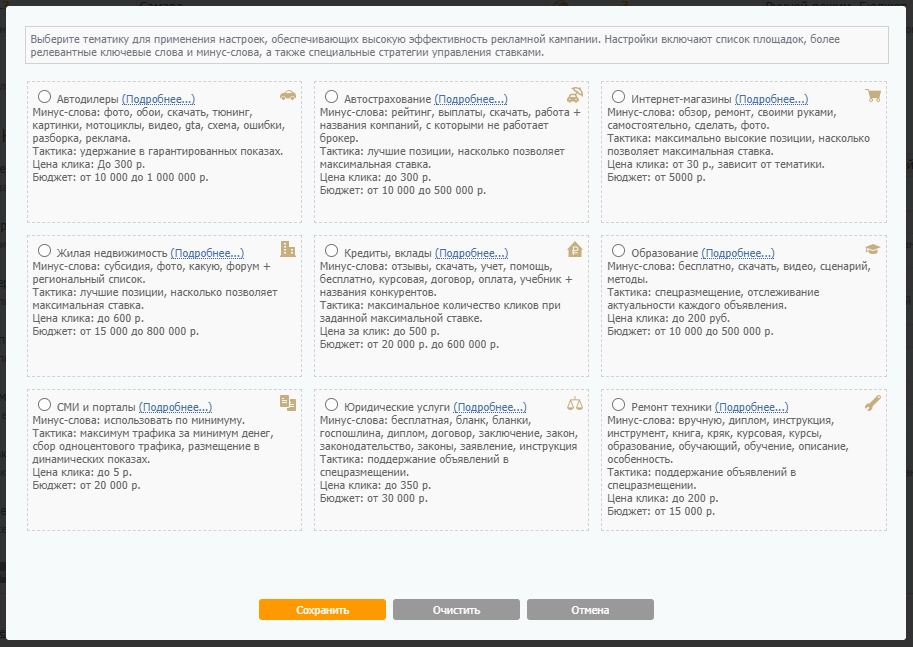Pick the Образование theme radio button
The height and width of the screenshot is (647, 913).
click(x=618, y=251)
